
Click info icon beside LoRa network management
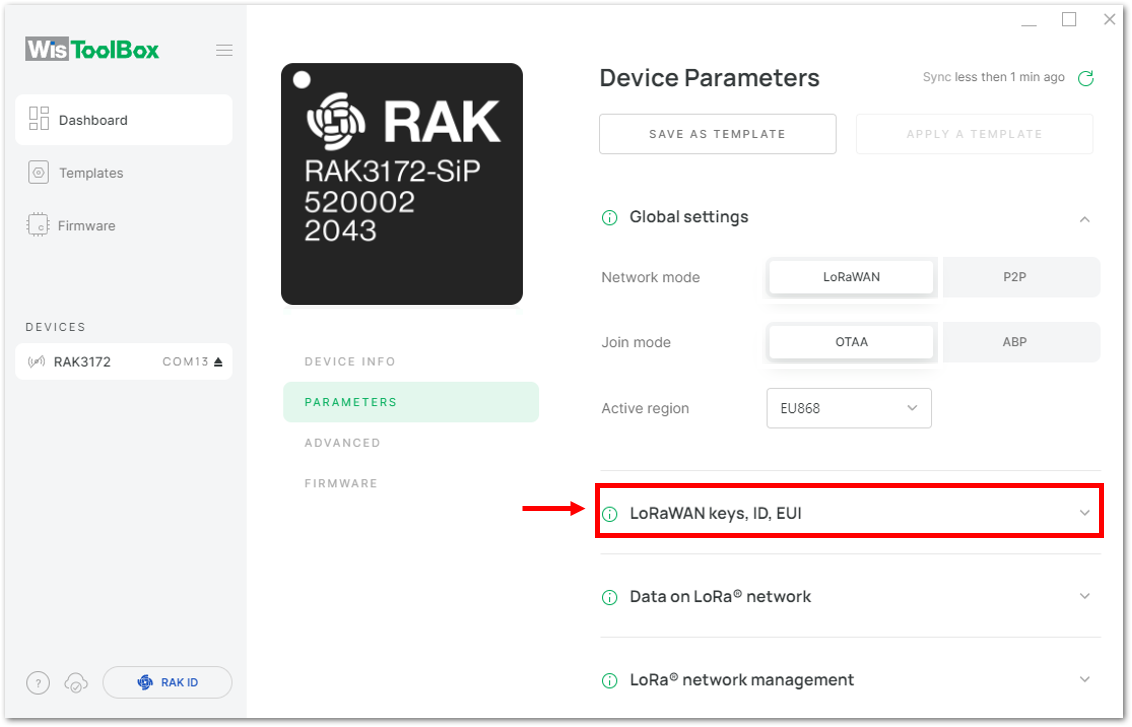tap(609, 680)
